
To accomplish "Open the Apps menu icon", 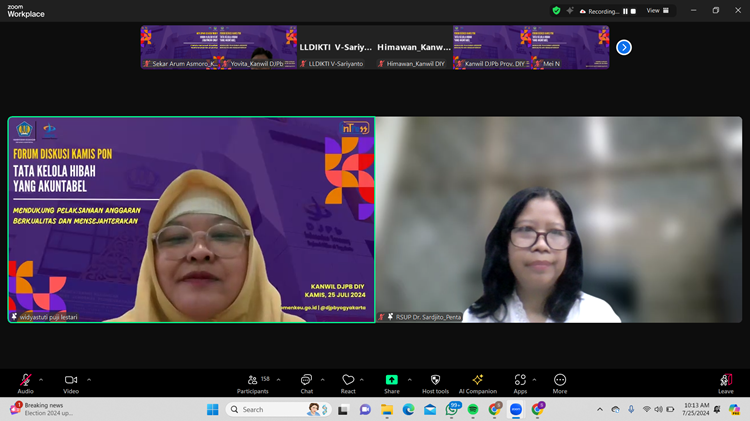I will [520, 381].
